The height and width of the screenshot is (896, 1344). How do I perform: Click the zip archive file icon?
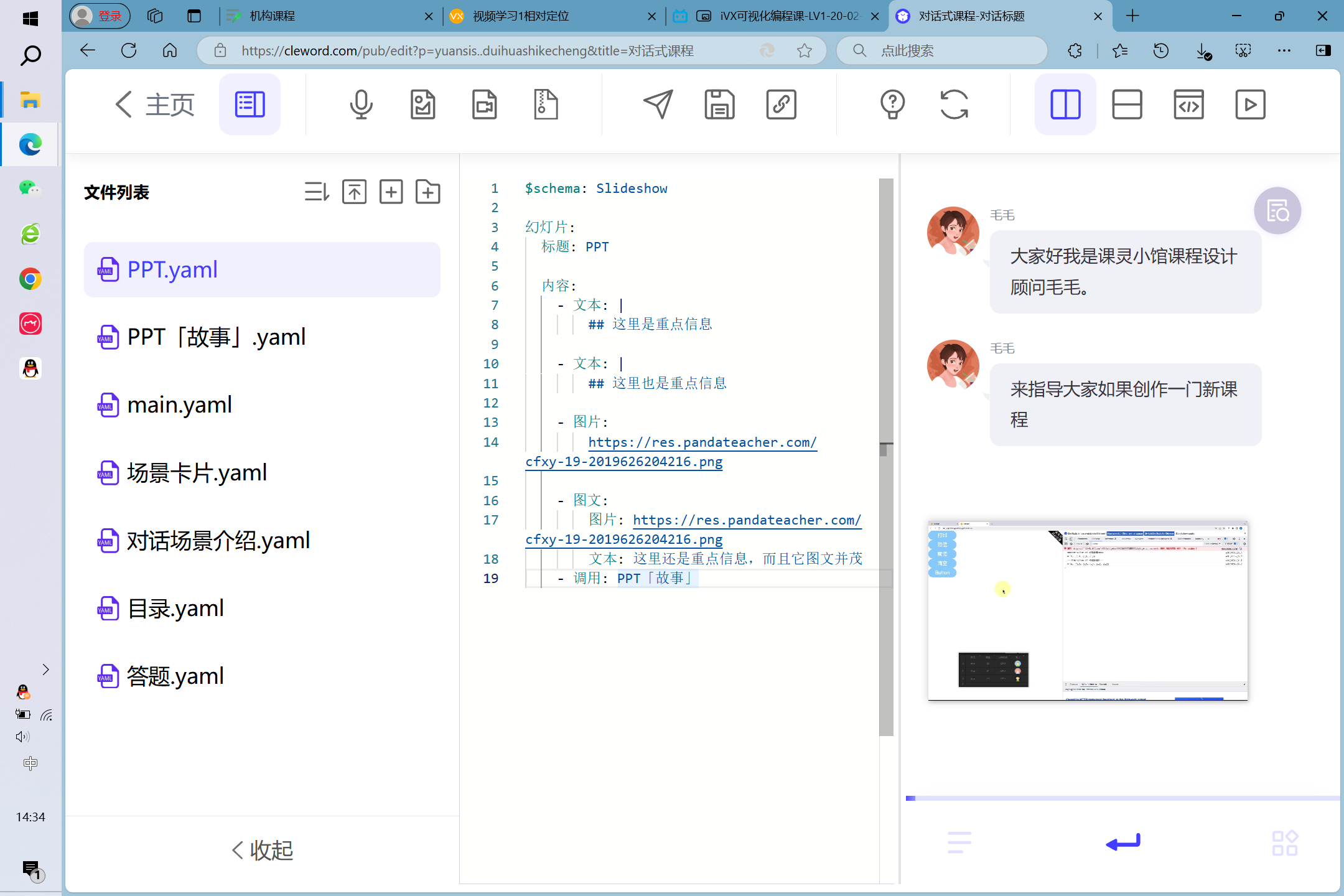(546, 105)
